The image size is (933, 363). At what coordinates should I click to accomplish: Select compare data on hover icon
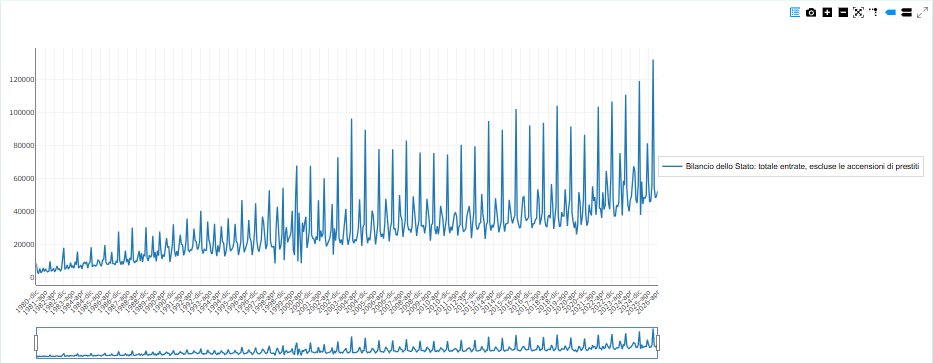pyautogui.click(x=907, y=12)
